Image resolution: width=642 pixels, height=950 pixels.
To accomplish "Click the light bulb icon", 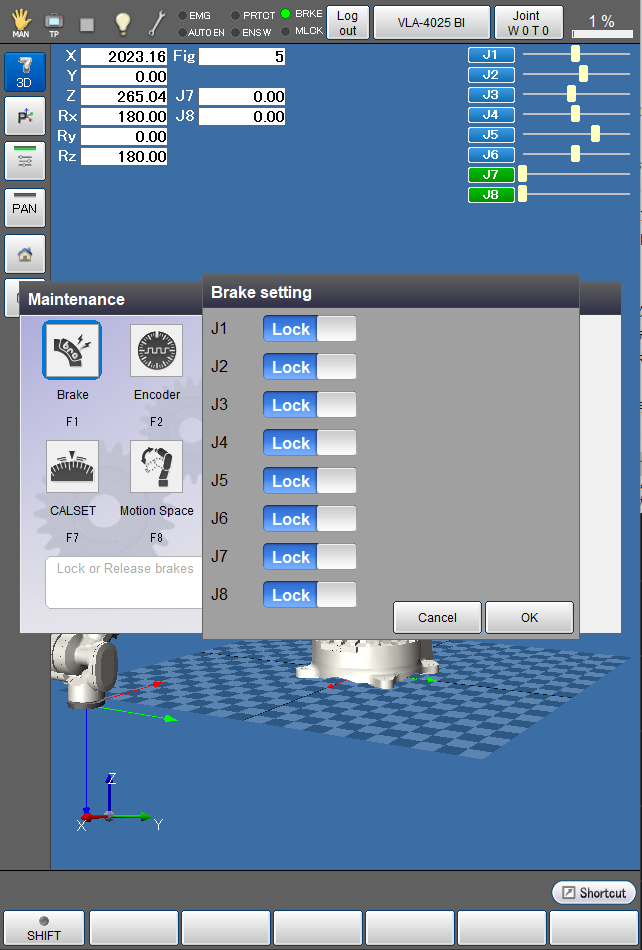I will coord(122,23).
